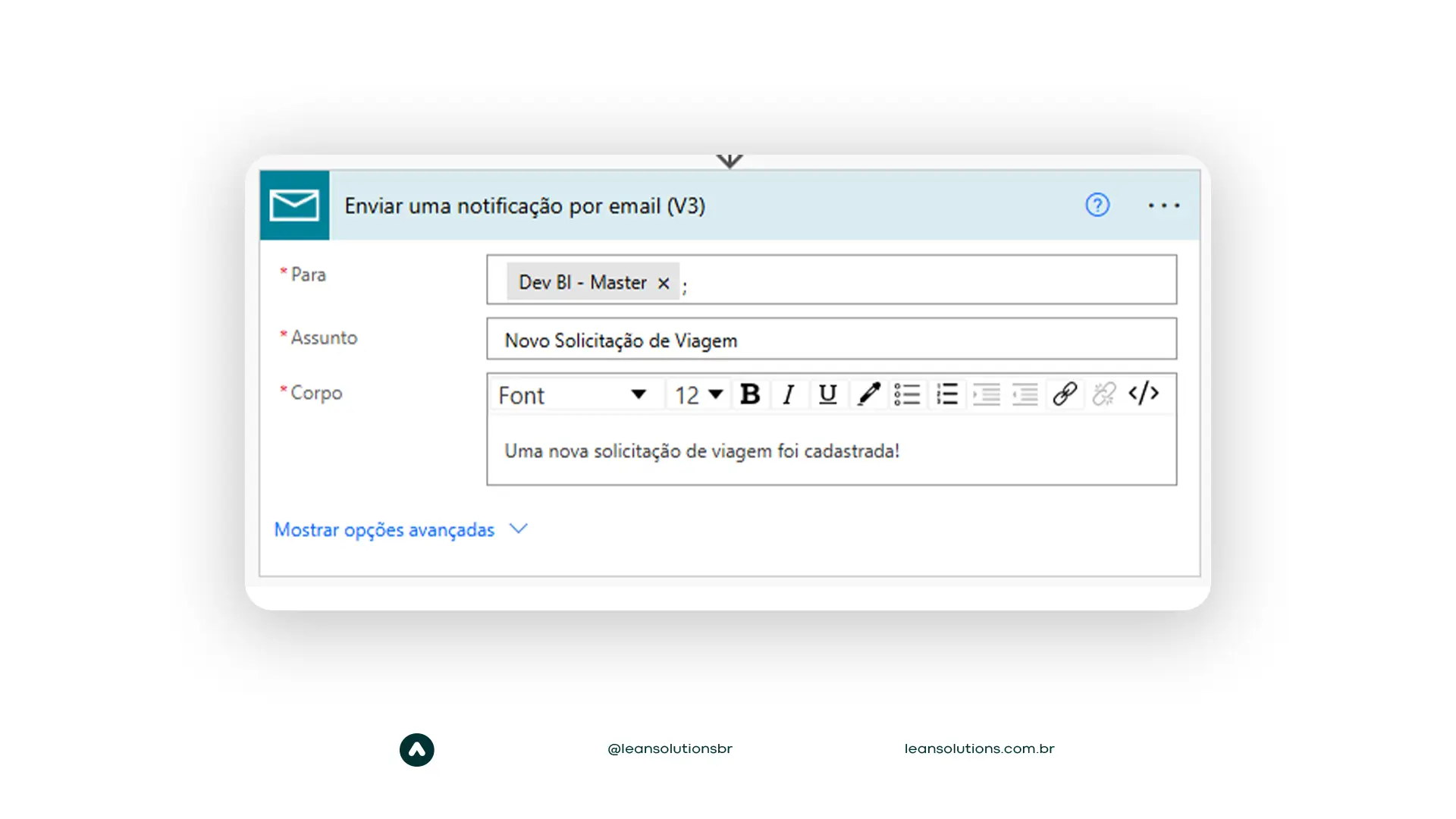The width and height of the screenshot is (1456, 819).
Task: Open the font size 12 dropdown
Action: (698, 394)
